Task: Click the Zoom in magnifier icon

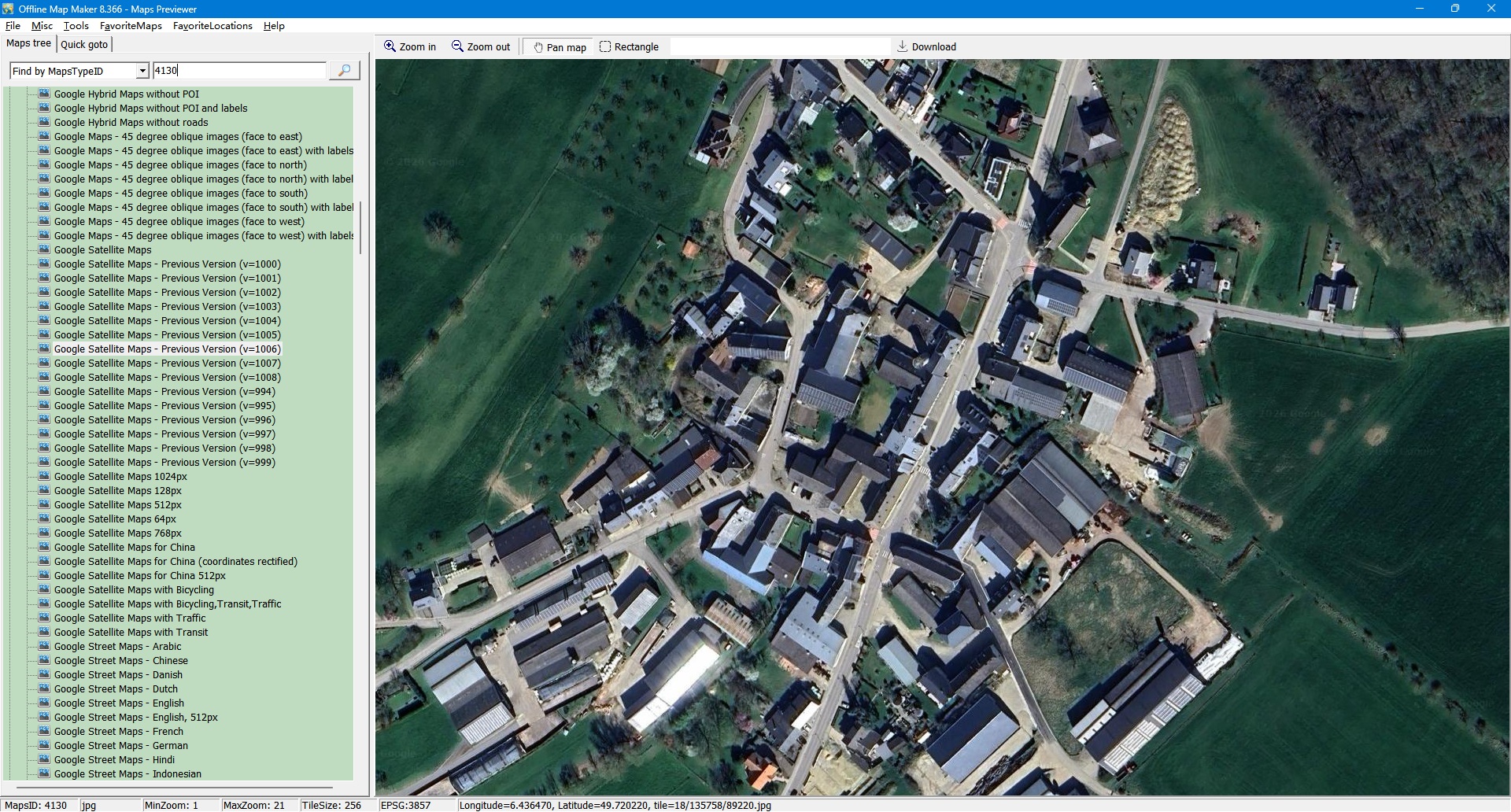Action: [390, 46]
